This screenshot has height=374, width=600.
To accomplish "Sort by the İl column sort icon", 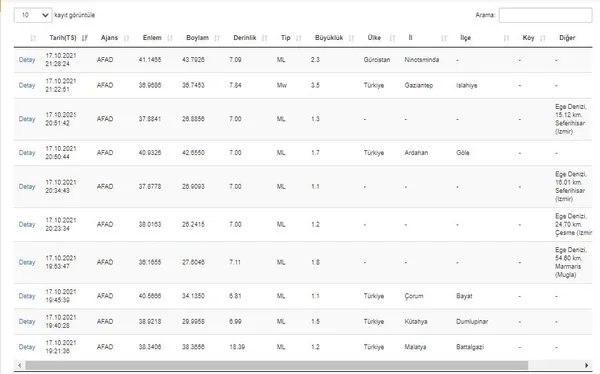I will [x=444, y=38].
